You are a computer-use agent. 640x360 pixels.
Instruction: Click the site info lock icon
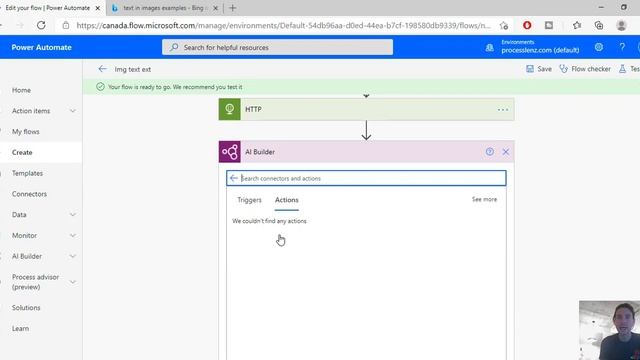66,25
